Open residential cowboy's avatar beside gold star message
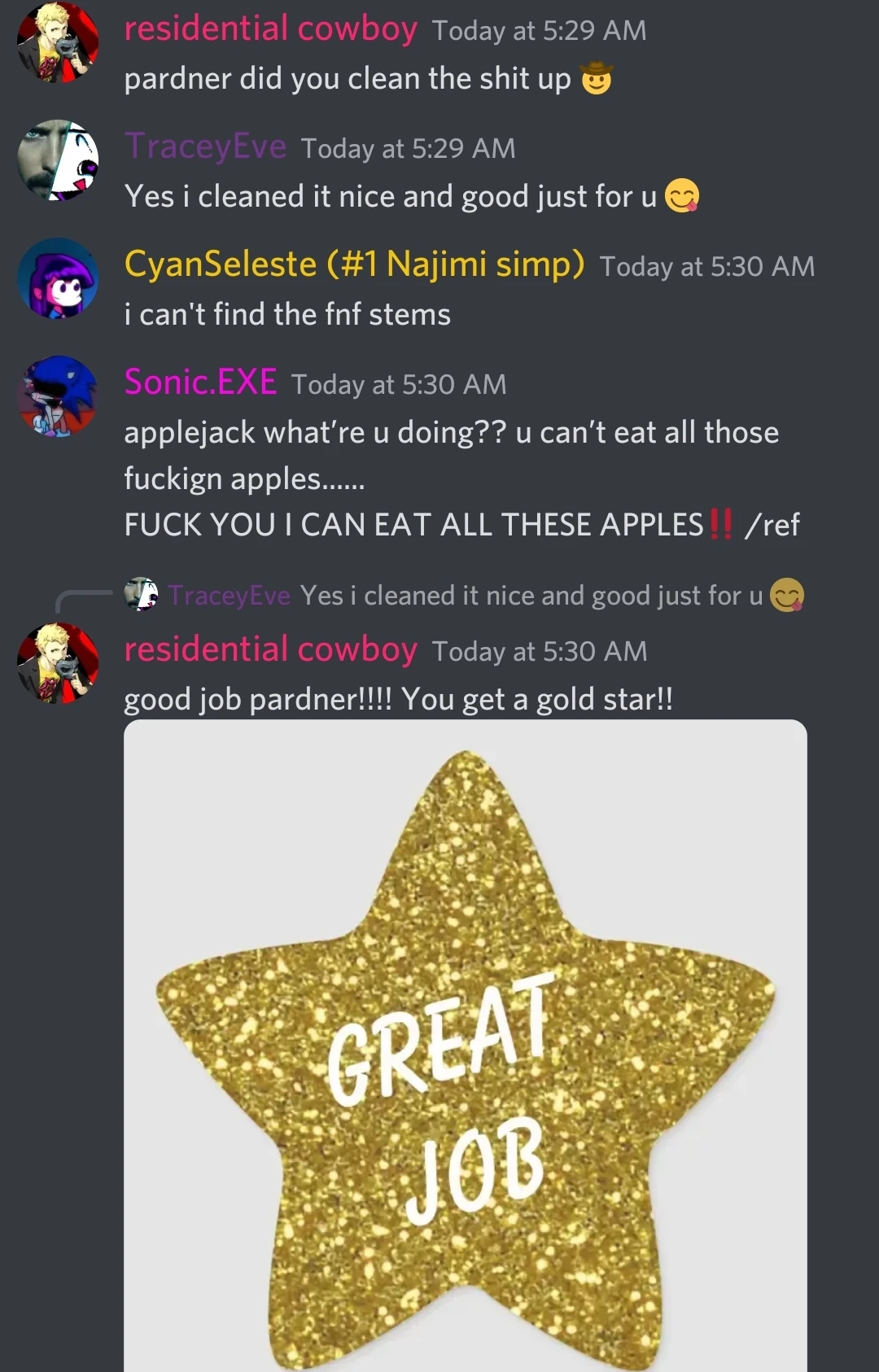879x1372 pixels. (58, 663)
